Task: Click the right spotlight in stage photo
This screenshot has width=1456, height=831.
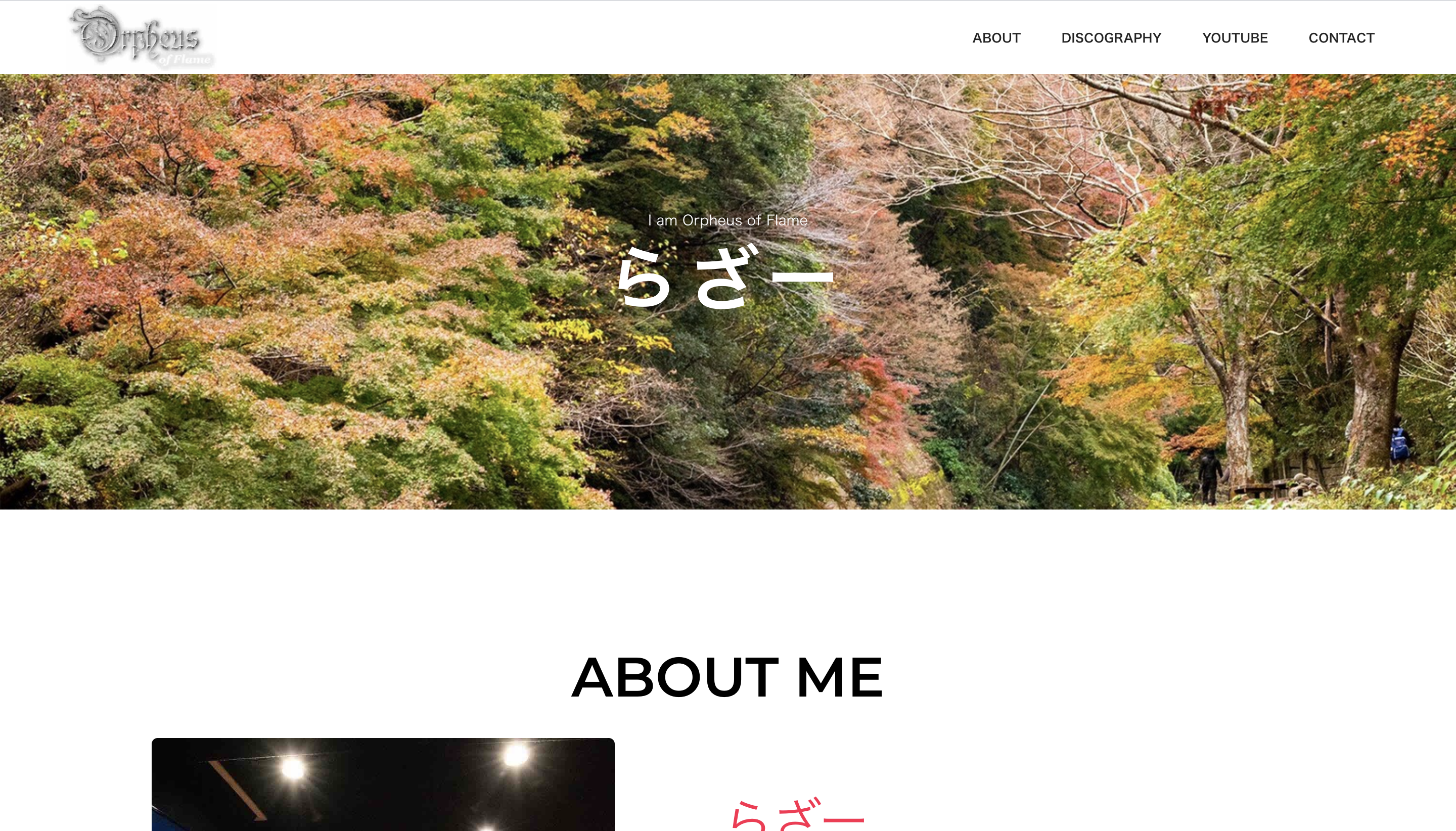Action: tap(516, 755)
